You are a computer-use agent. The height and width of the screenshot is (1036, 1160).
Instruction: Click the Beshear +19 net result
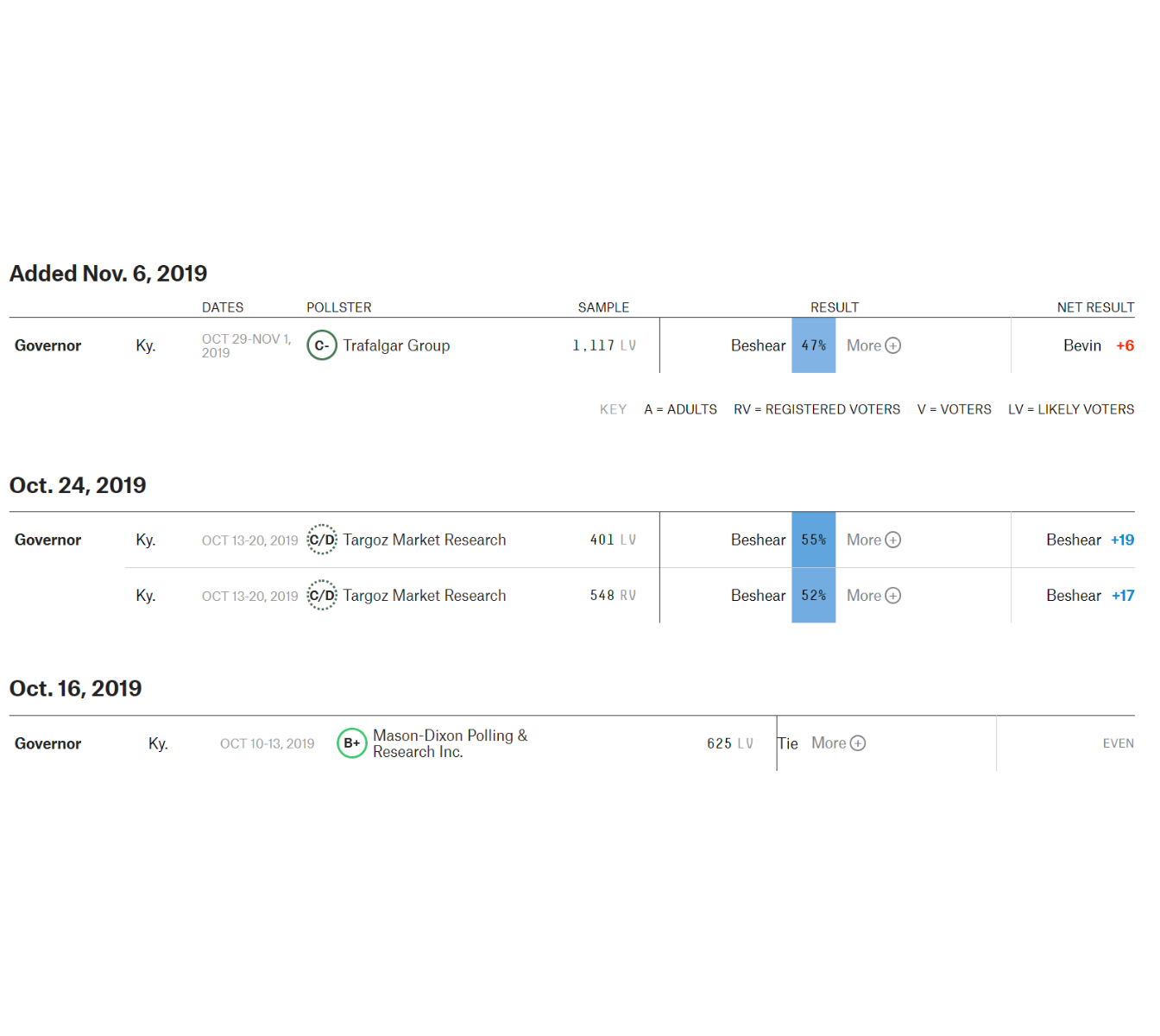coord(1089,540)
